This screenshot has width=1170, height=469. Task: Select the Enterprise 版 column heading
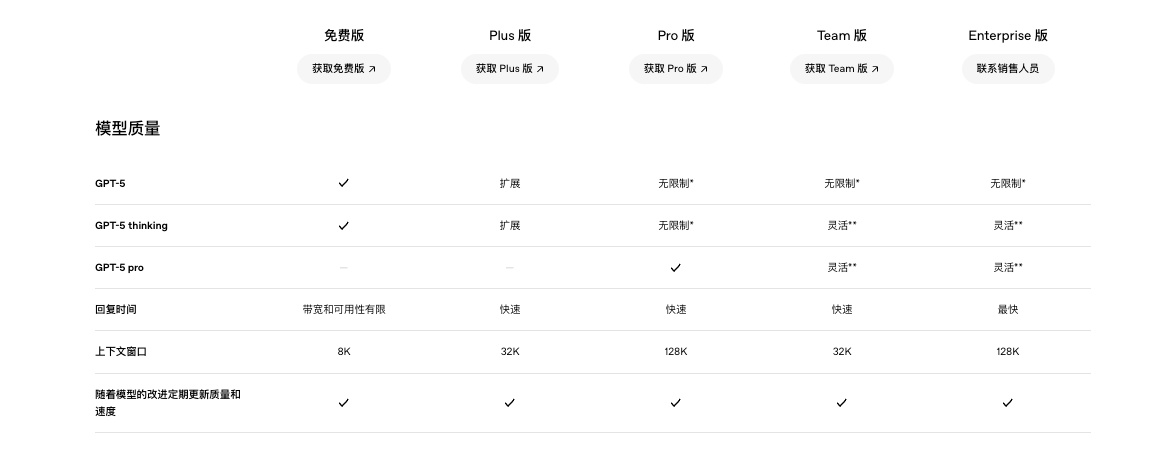1007,36
